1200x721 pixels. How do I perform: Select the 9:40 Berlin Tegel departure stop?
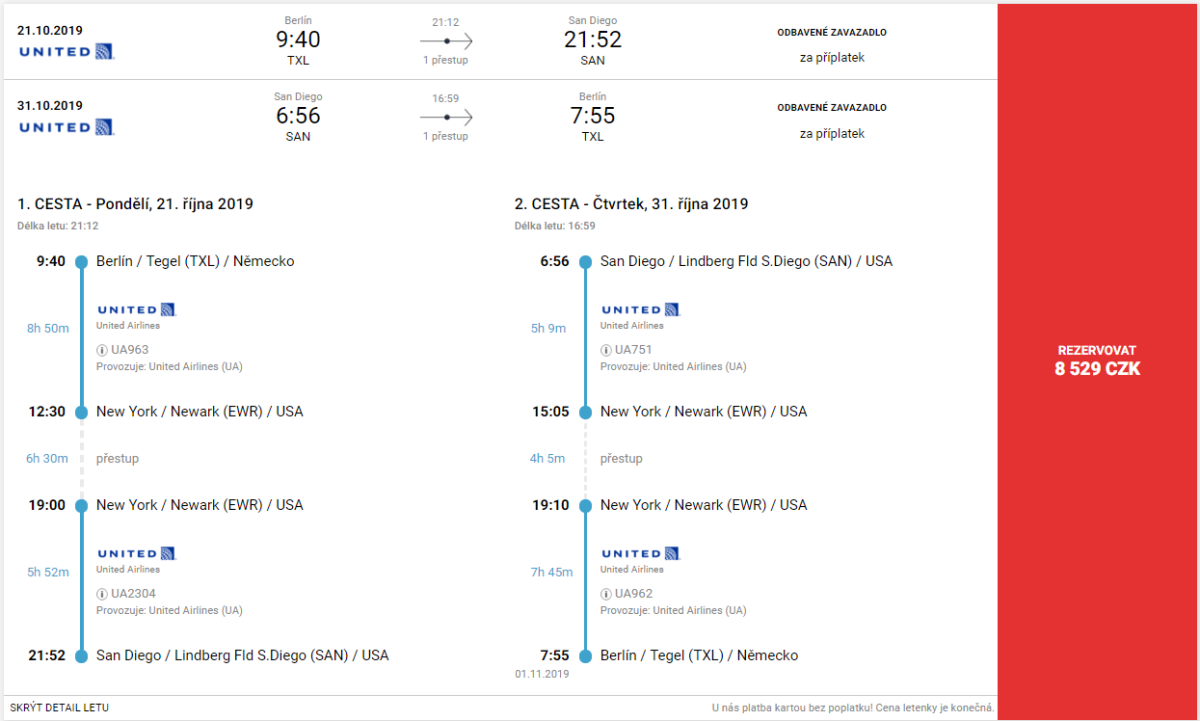195,262
